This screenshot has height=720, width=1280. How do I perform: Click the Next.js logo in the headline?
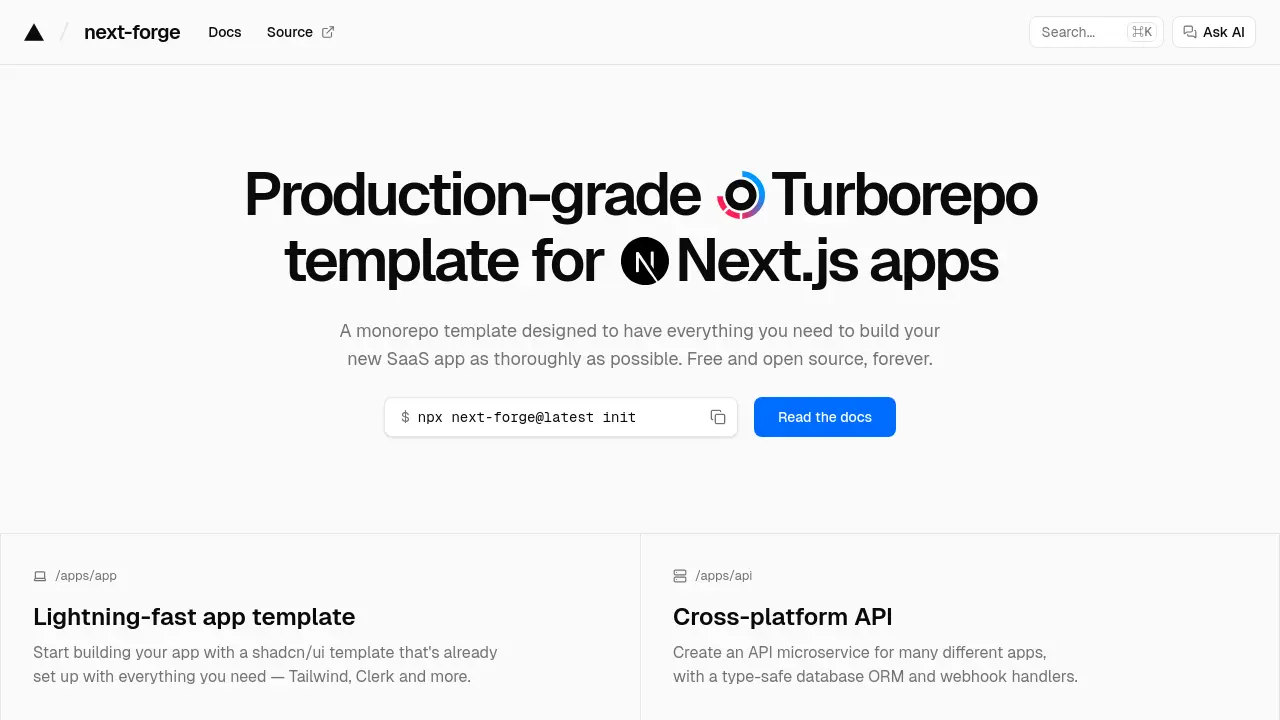tap(644, 261)
